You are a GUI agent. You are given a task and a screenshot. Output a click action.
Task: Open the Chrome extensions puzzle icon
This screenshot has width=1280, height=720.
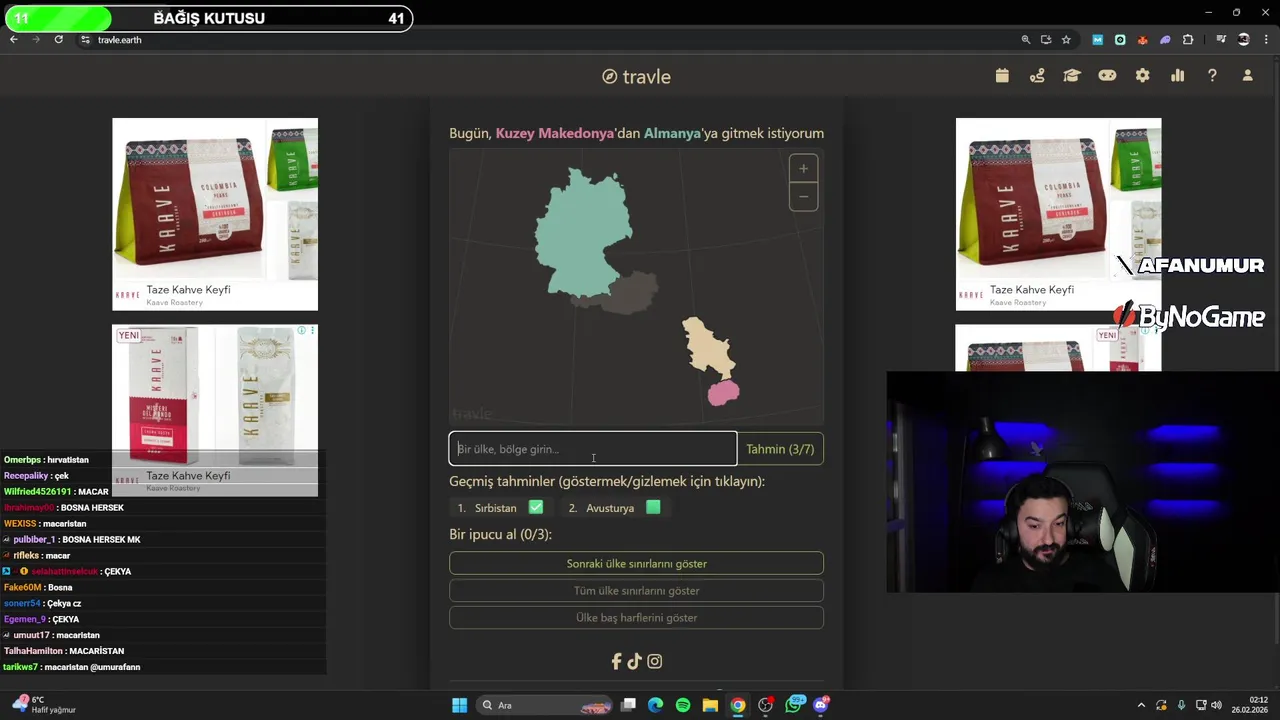click(1188, 40)
